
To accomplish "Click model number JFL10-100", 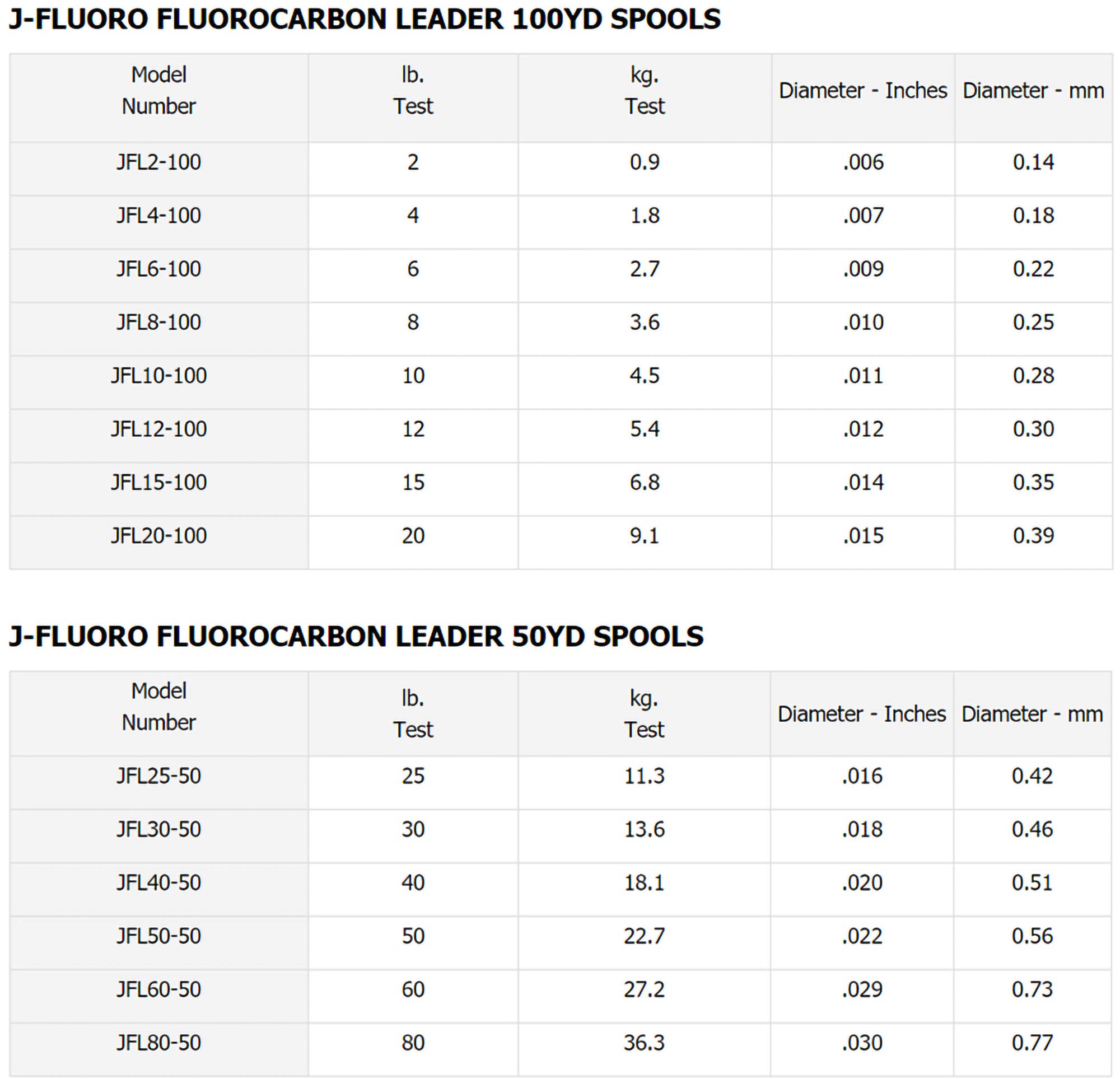I will (159, 376).
